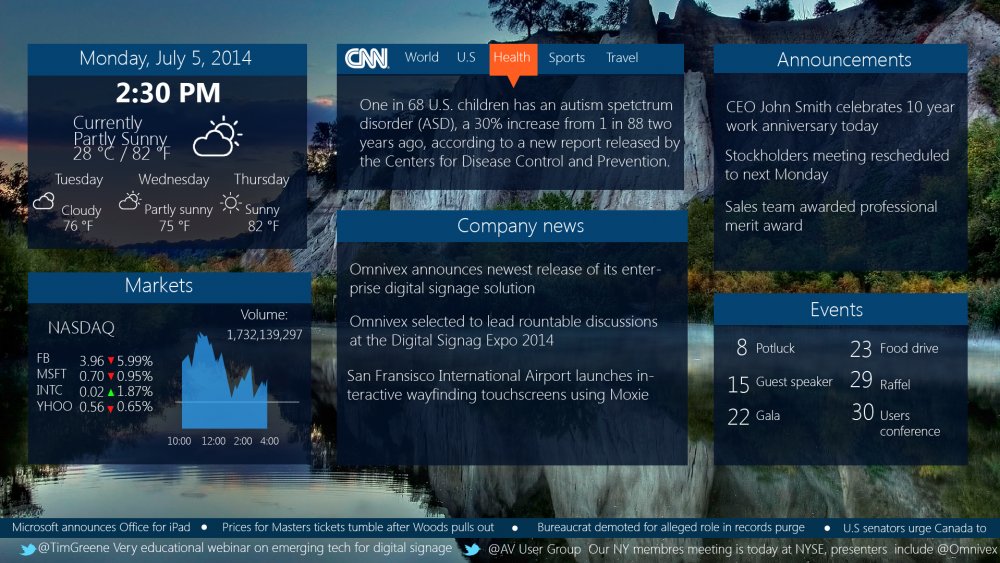Screen dimensions: 1000x563
Task: Click the Announcements panel header
Action: (841, 59)
